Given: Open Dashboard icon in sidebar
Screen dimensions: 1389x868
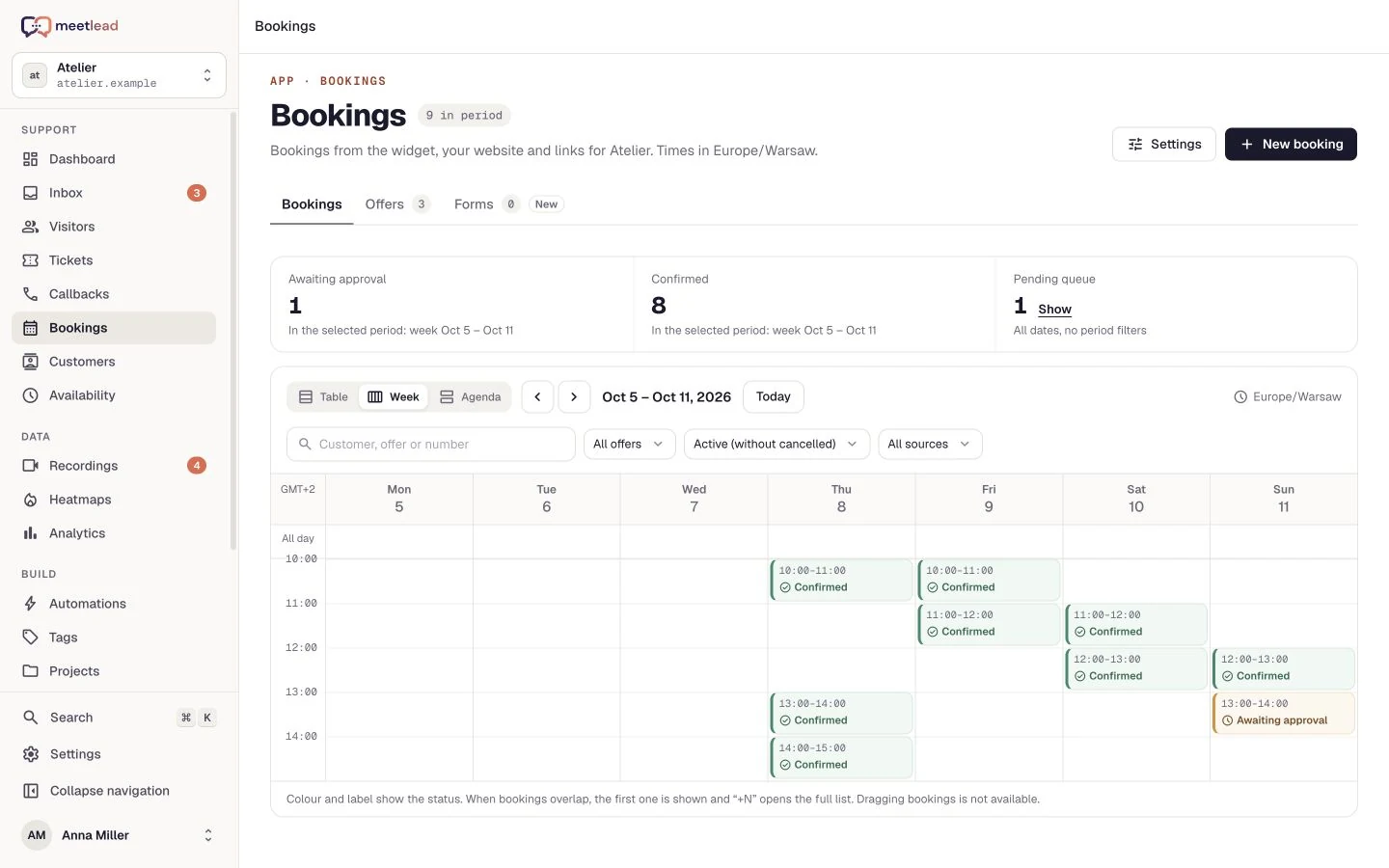Looking at the screenshot, I should click(x=31, y=159).
